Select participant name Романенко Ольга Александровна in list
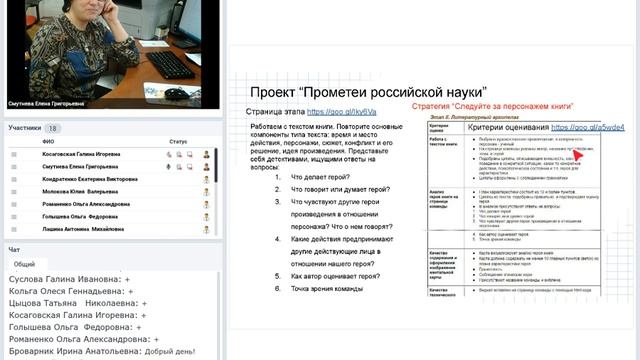This screenshot has height=360, width=640. click(x=86, y=204)
